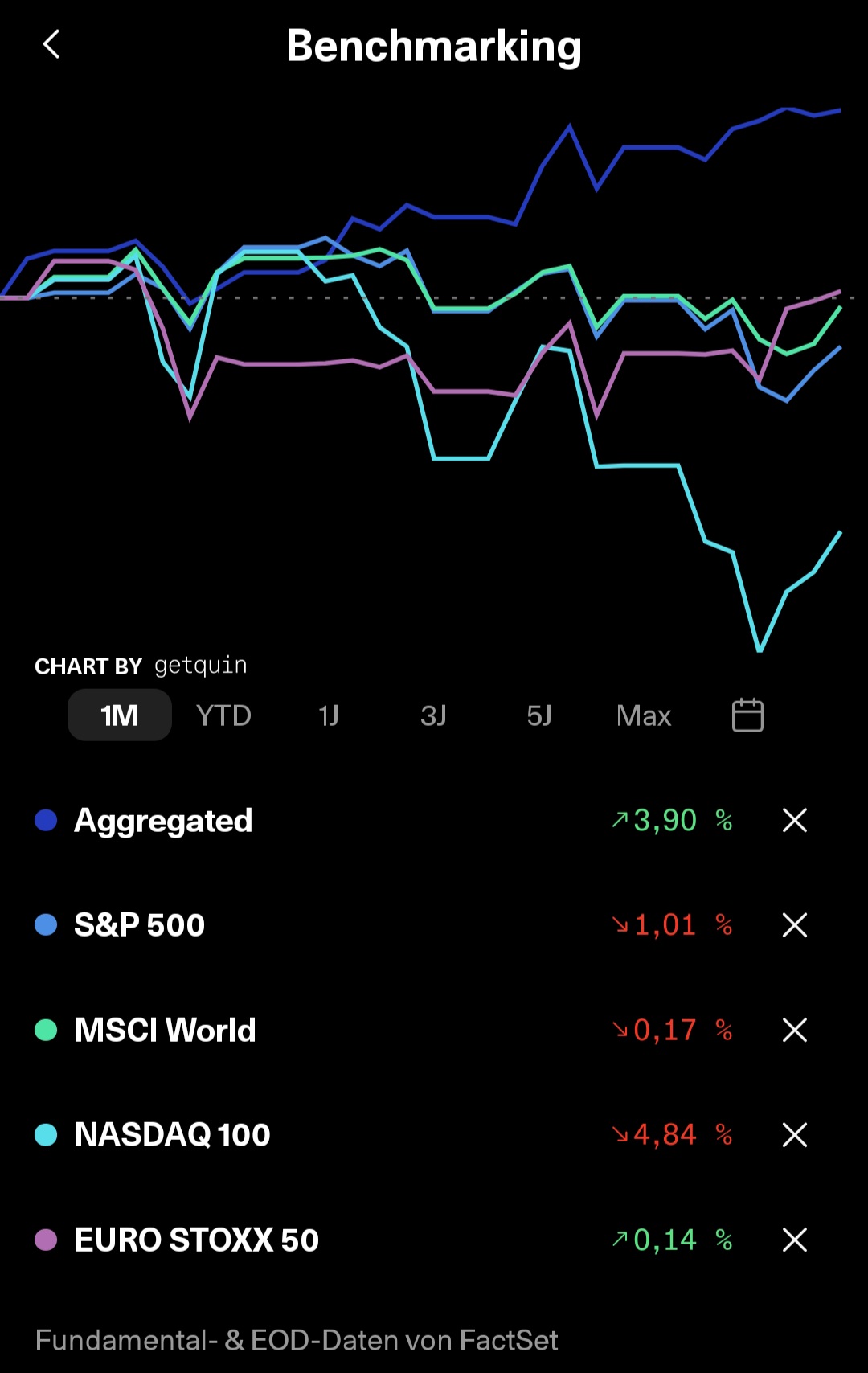The height and width of the screenshot is (1373, 868).
Task: Remove the NASDAQ 100 benchmark
Action: coord(795,1135)
